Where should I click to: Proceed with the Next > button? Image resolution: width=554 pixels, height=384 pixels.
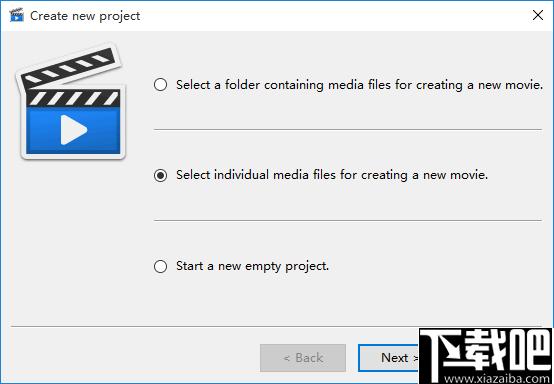(x=388, y=358)
